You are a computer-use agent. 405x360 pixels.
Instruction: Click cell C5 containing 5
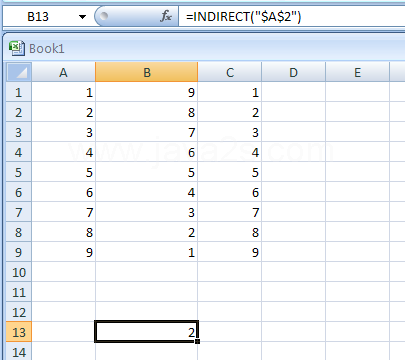coord(230,172)
